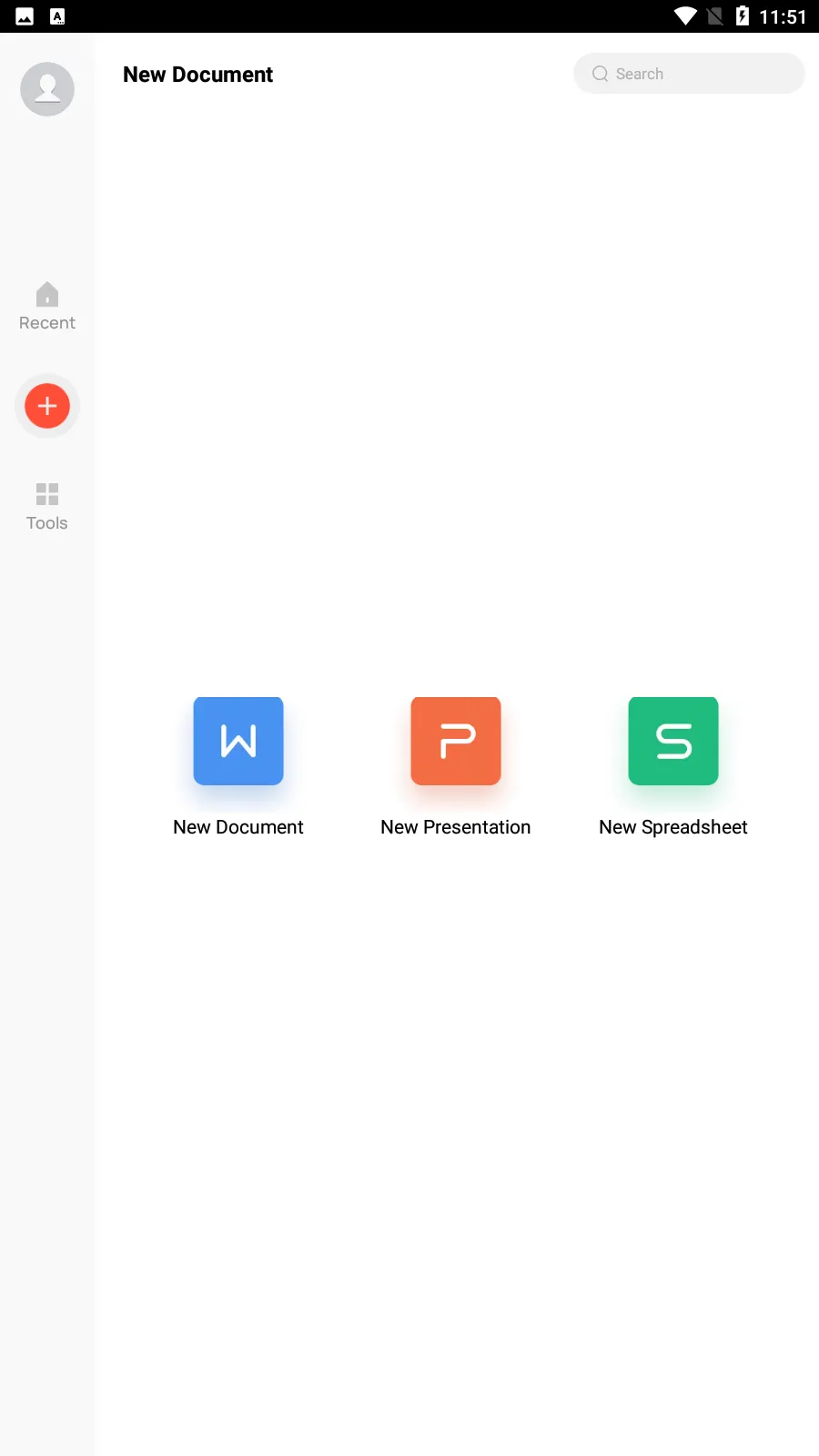
Task: Tap the no-SIM signal status icon
Action: (x=715, y=16)
